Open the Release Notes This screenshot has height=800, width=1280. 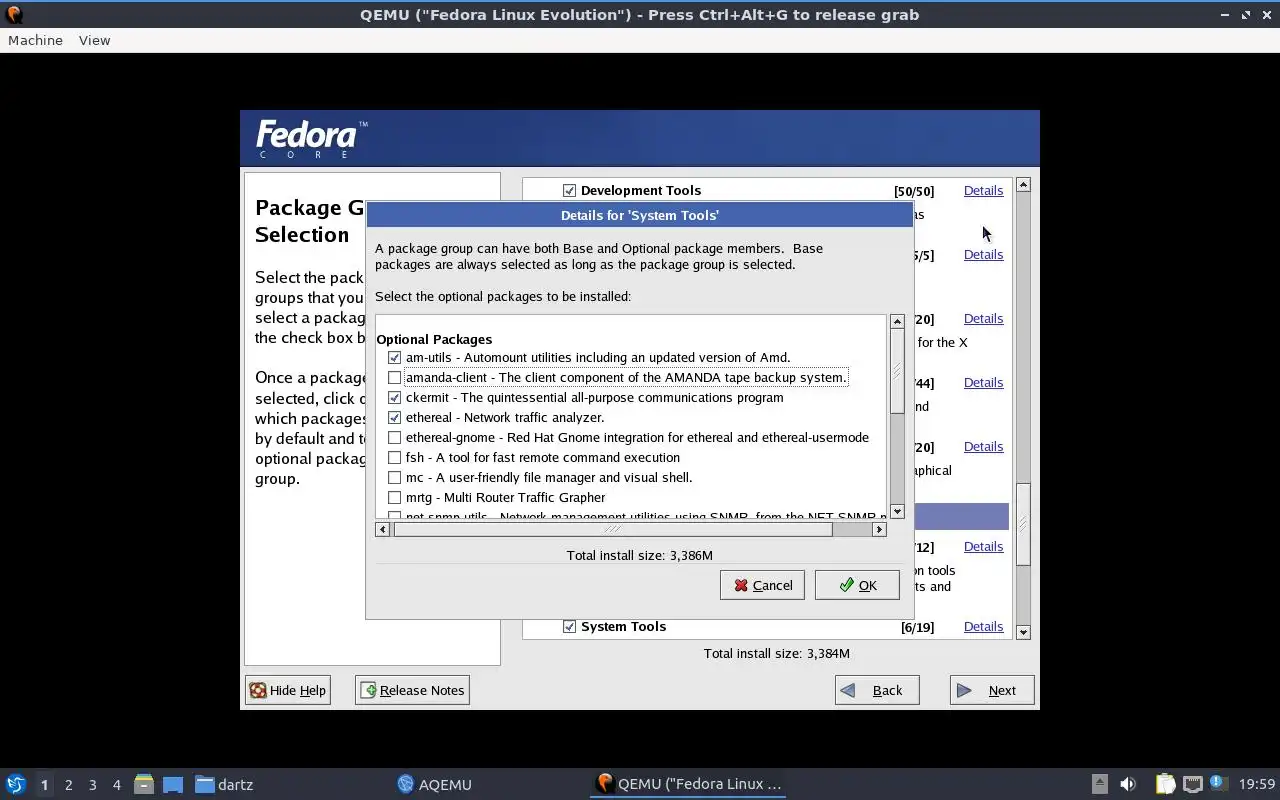point(412,690)
